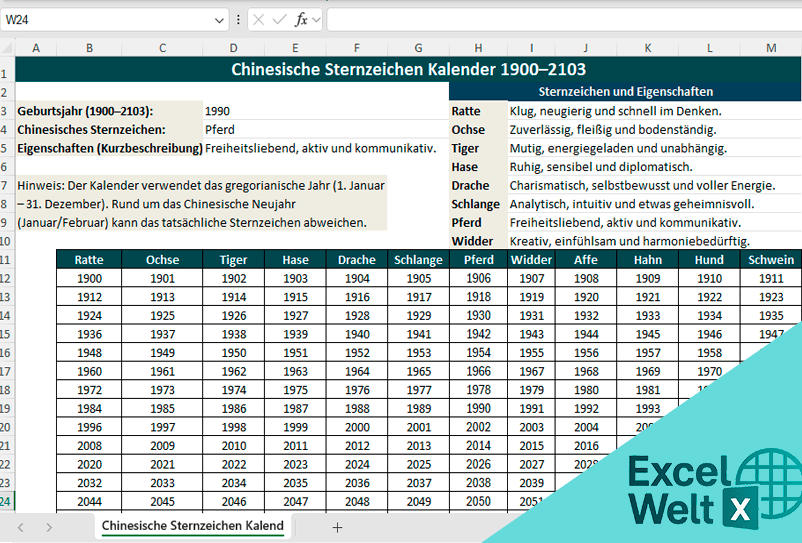Open the Chinesische Sternzeichen Kalender sheet tab

point(192,526)
